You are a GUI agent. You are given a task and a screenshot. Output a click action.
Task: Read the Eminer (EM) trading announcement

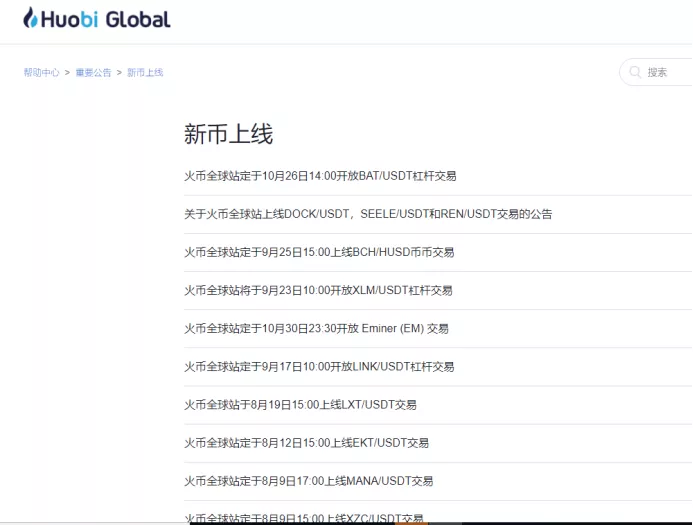[x=316, y=328]
